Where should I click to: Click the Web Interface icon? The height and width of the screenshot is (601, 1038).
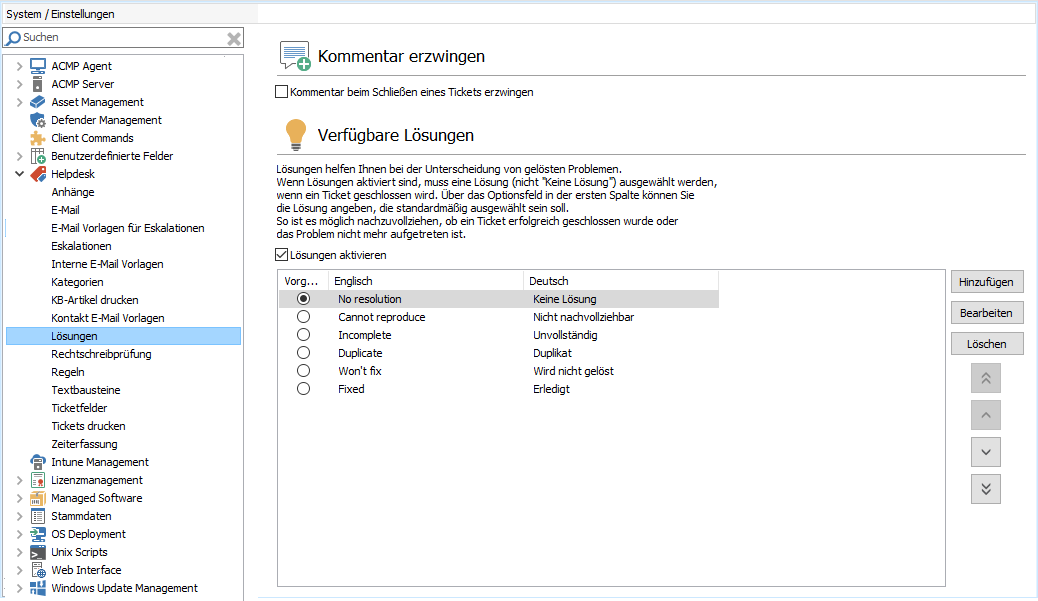coord(37,570)
